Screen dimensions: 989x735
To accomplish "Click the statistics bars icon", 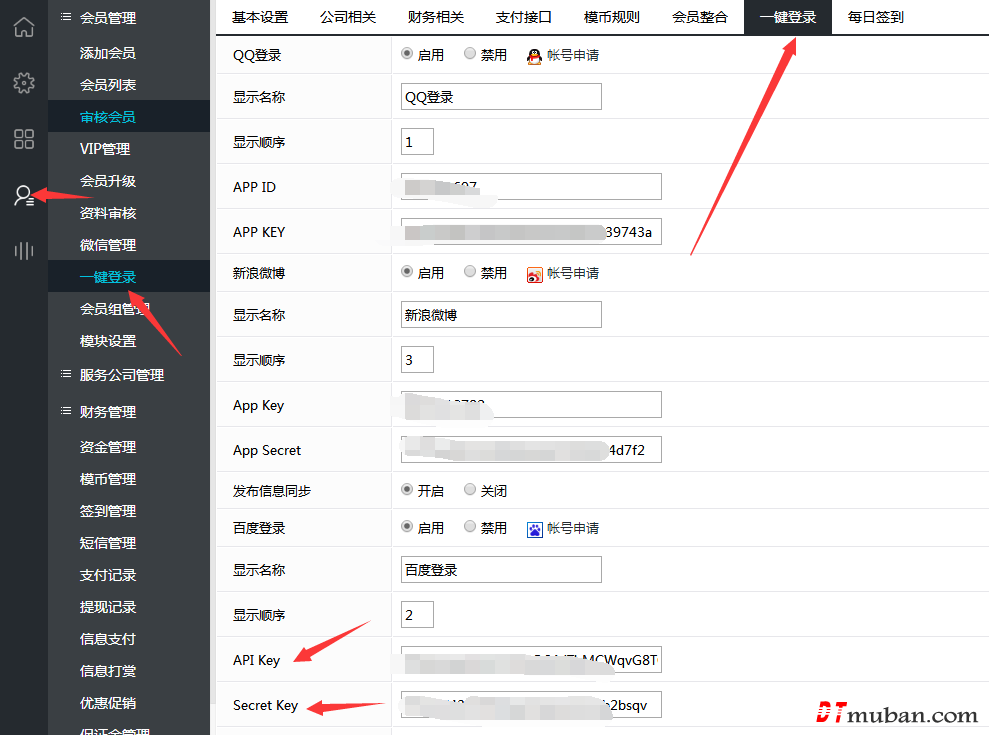I will pos(23,250).
